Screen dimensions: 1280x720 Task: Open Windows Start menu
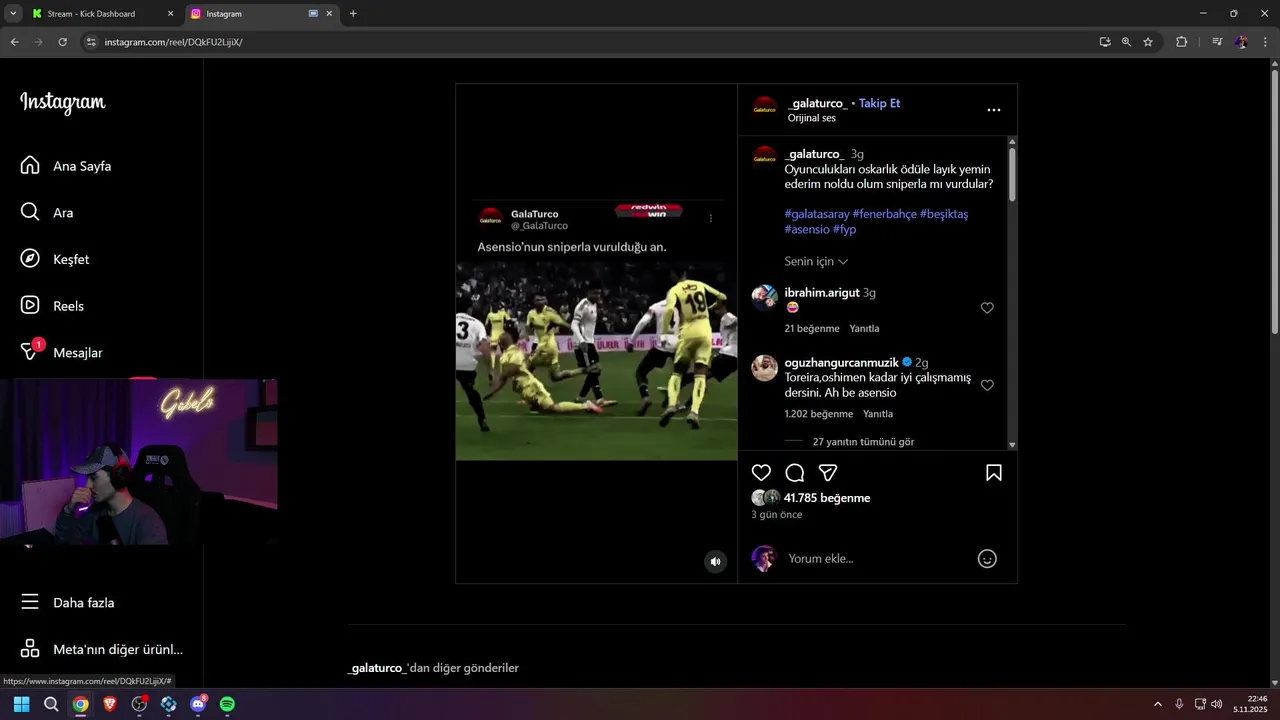[x=21, y=704]
